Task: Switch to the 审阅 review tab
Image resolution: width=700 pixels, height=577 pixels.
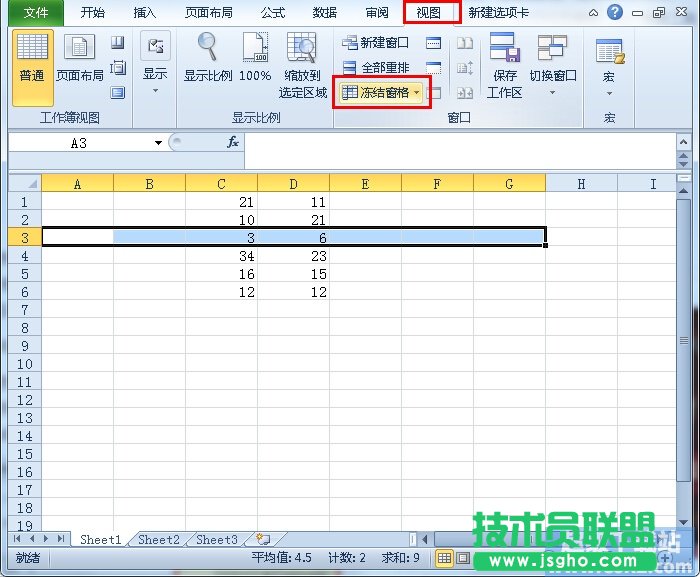Action: [377, 13]
